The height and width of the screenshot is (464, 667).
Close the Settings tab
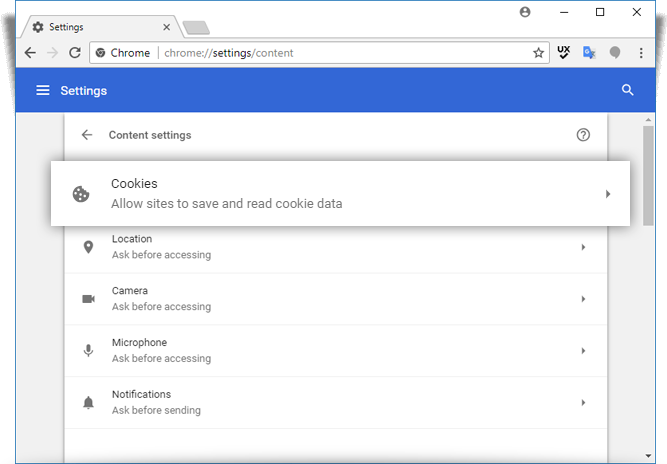pyautogui.click(x=167, y=27)
